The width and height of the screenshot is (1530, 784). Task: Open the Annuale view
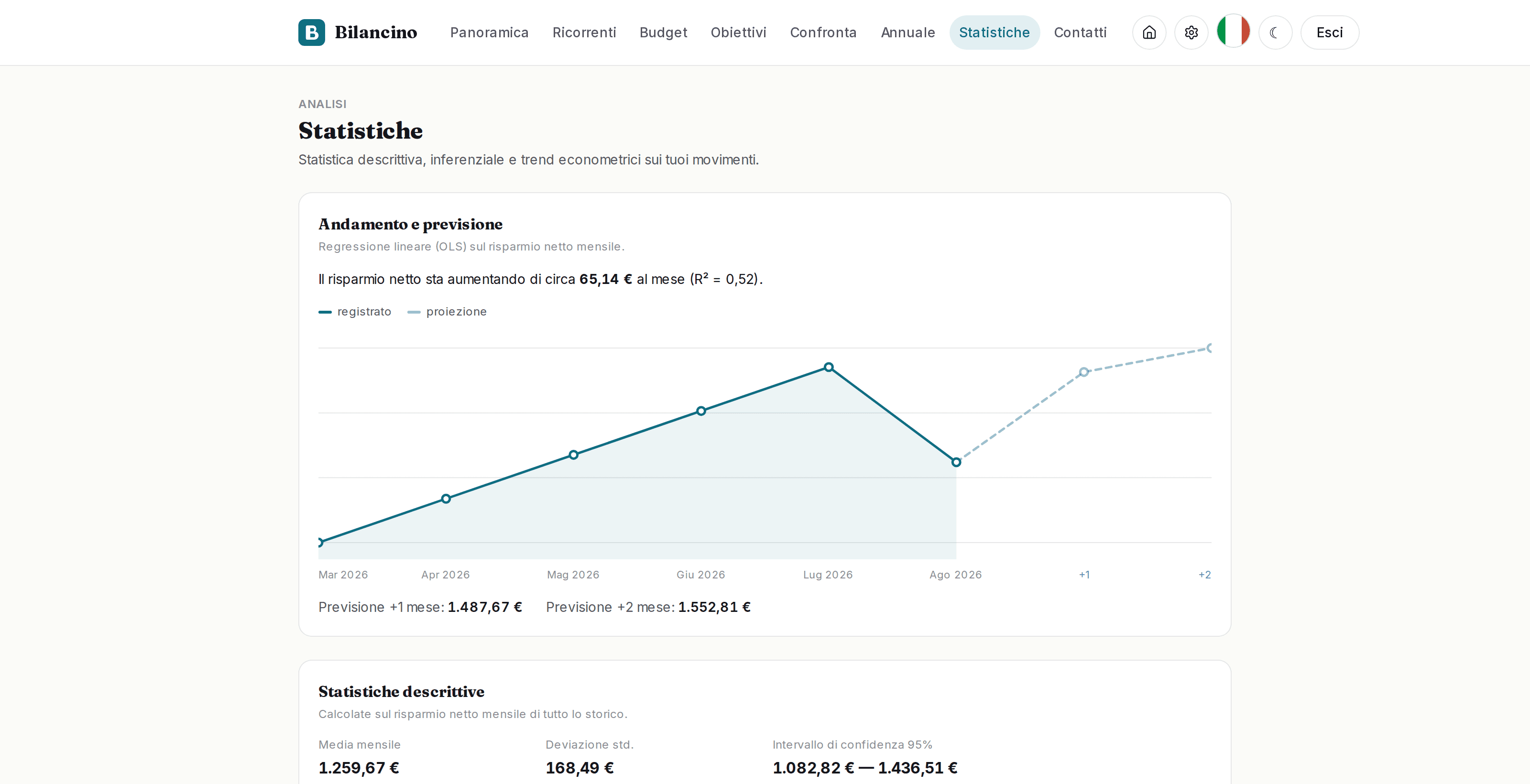pyautogui.click(x=907, y=32)
